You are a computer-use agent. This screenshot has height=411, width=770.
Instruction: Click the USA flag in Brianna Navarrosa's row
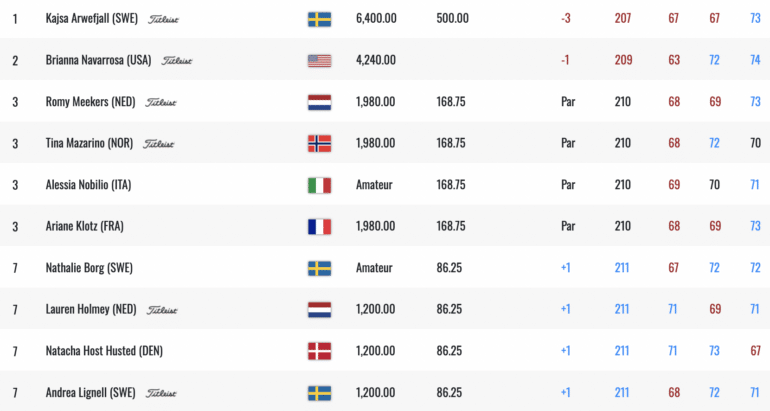click(x=319, y=61)
